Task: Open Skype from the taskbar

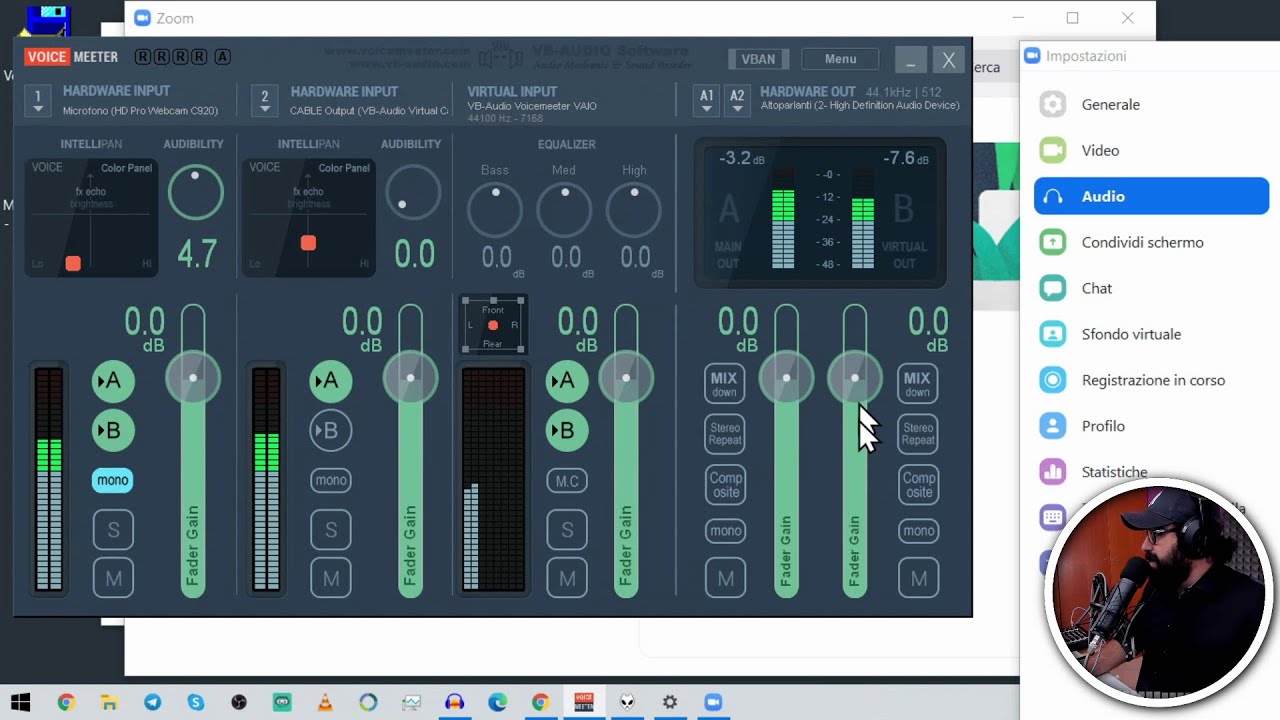Action: [195, 702]
